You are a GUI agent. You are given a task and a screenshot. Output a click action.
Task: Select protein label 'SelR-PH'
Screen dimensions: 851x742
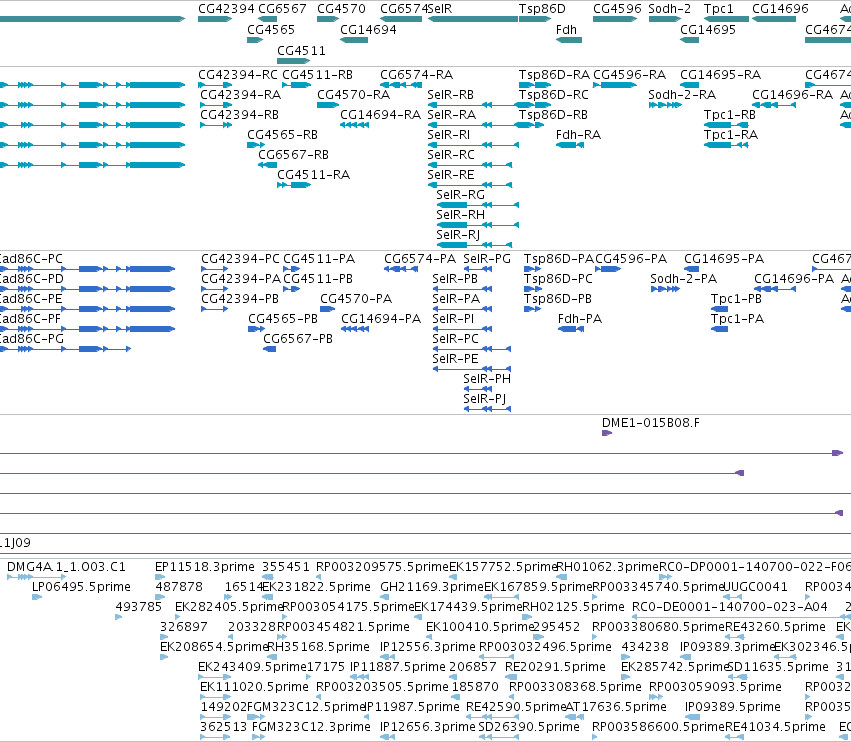(487, 379)
